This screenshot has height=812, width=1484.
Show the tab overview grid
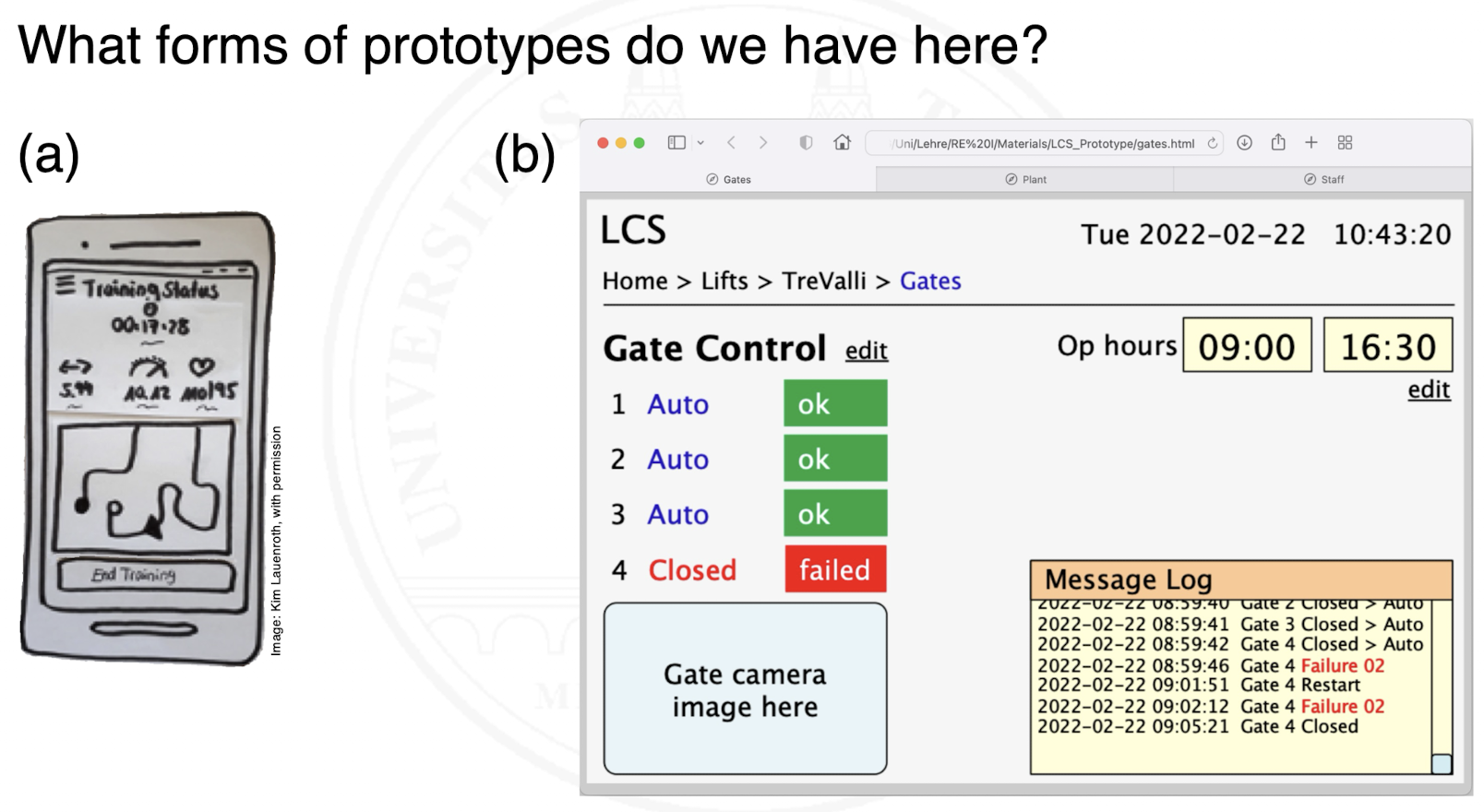point(1345,143)
